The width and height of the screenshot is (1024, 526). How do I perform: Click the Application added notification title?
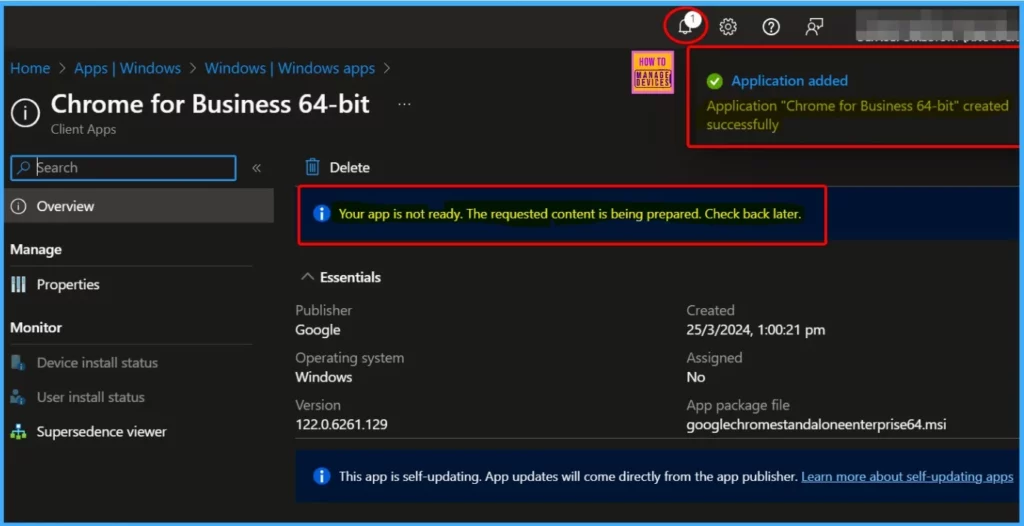(790, 81)
